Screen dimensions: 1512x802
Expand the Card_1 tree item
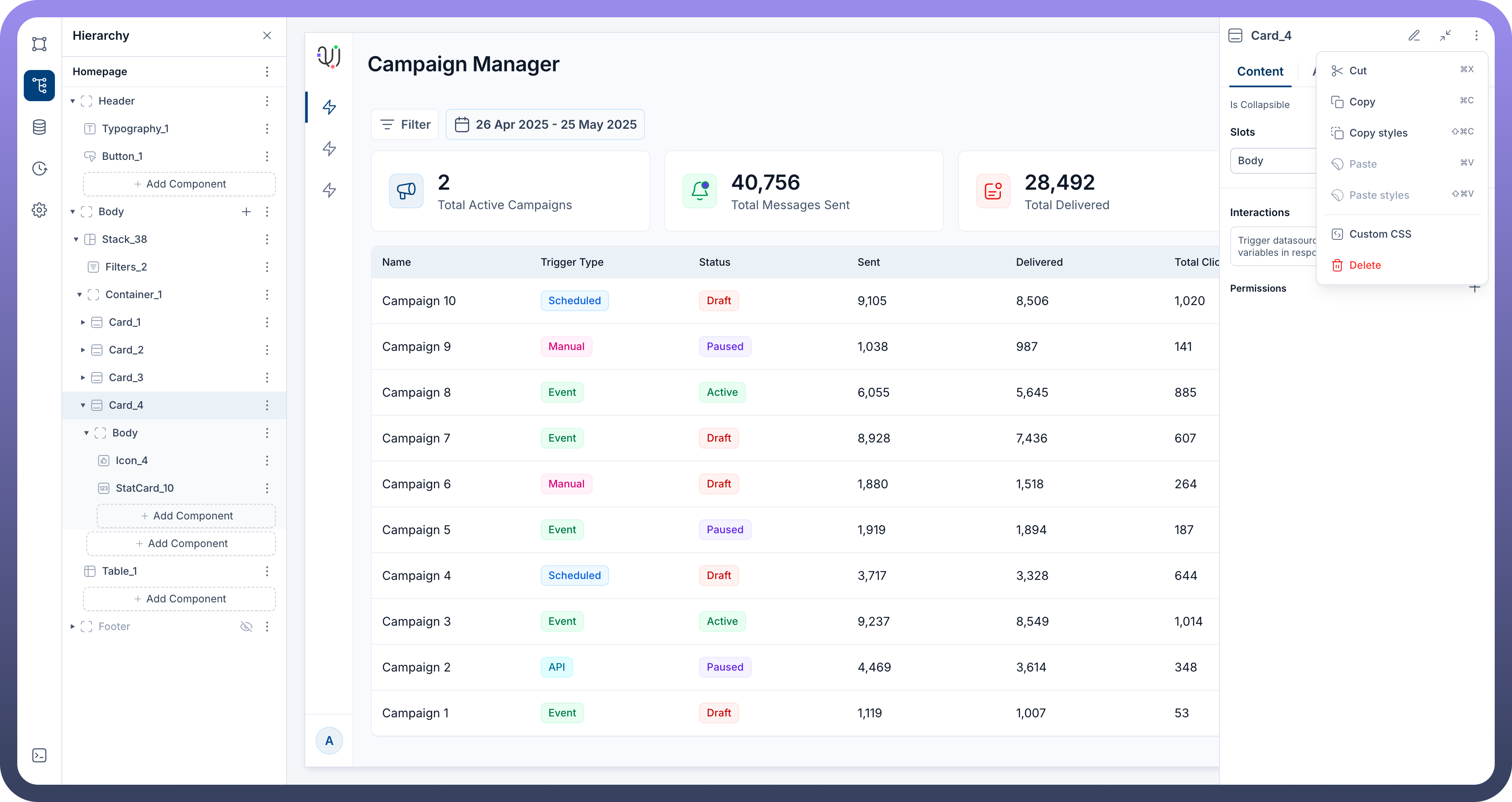tap(83, 322)
